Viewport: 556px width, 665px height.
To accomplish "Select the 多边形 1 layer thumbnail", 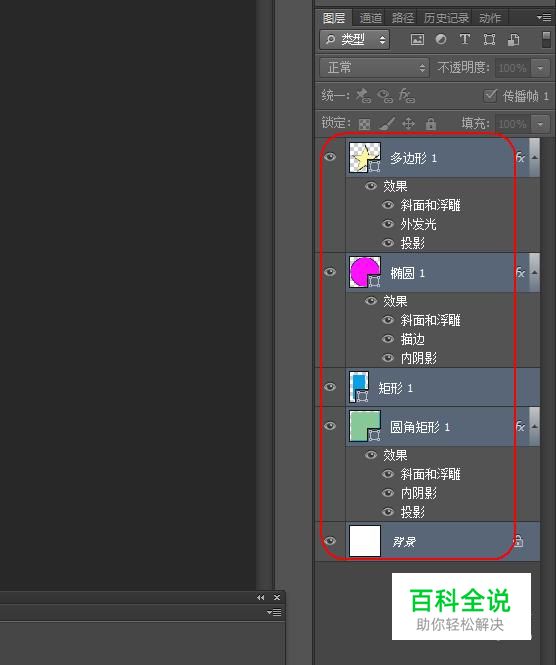I will [x=365, y=157].
